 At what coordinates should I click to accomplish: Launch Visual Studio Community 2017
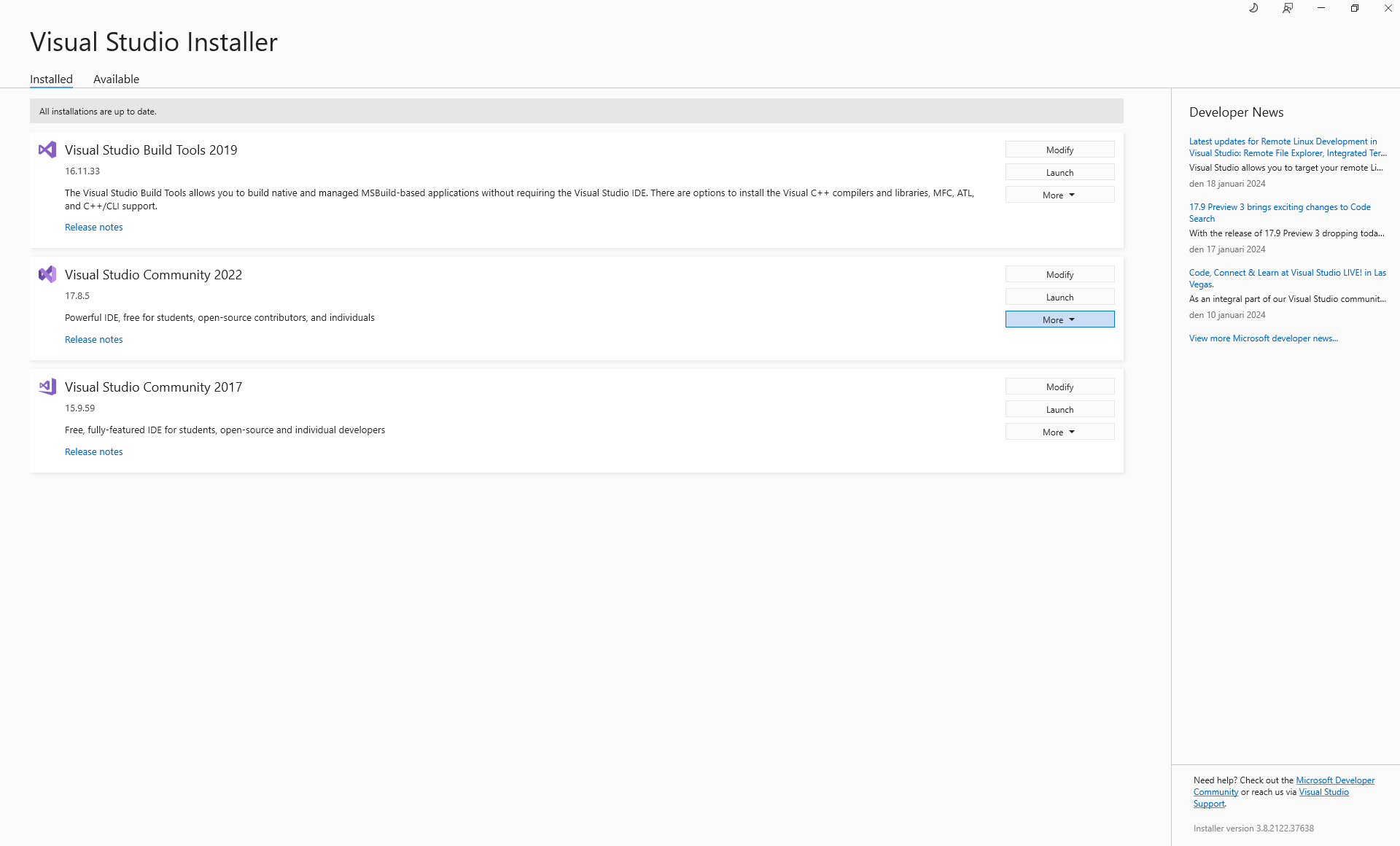pos(1059,409)
